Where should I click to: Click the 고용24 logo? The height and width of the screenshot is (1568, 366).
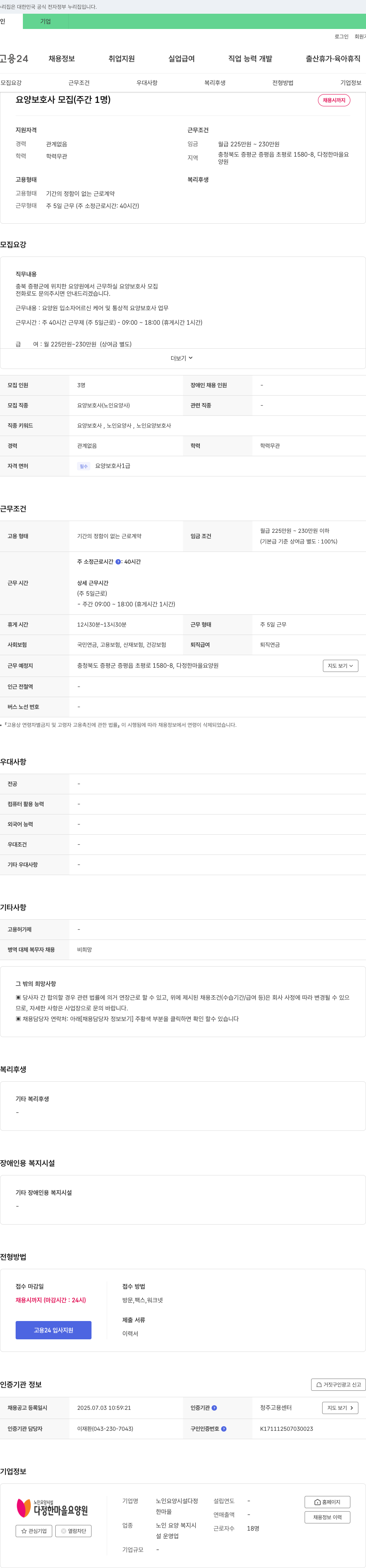coord(13,58)
